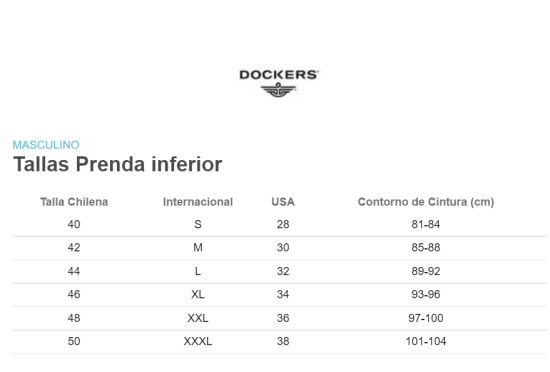Viewport: 550px width, 372px height.
Task: Click the XXXL size cell
Action: [198, 341]
